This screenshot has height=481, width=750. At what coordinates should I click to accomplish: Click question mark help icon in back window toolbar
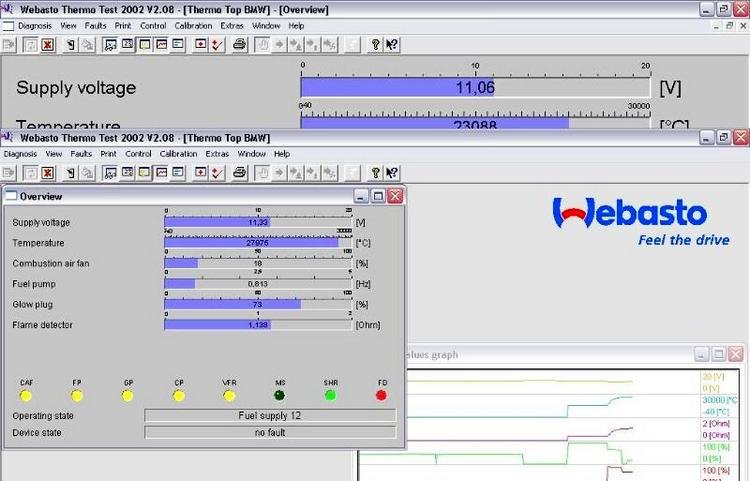[x=375, y=45]
